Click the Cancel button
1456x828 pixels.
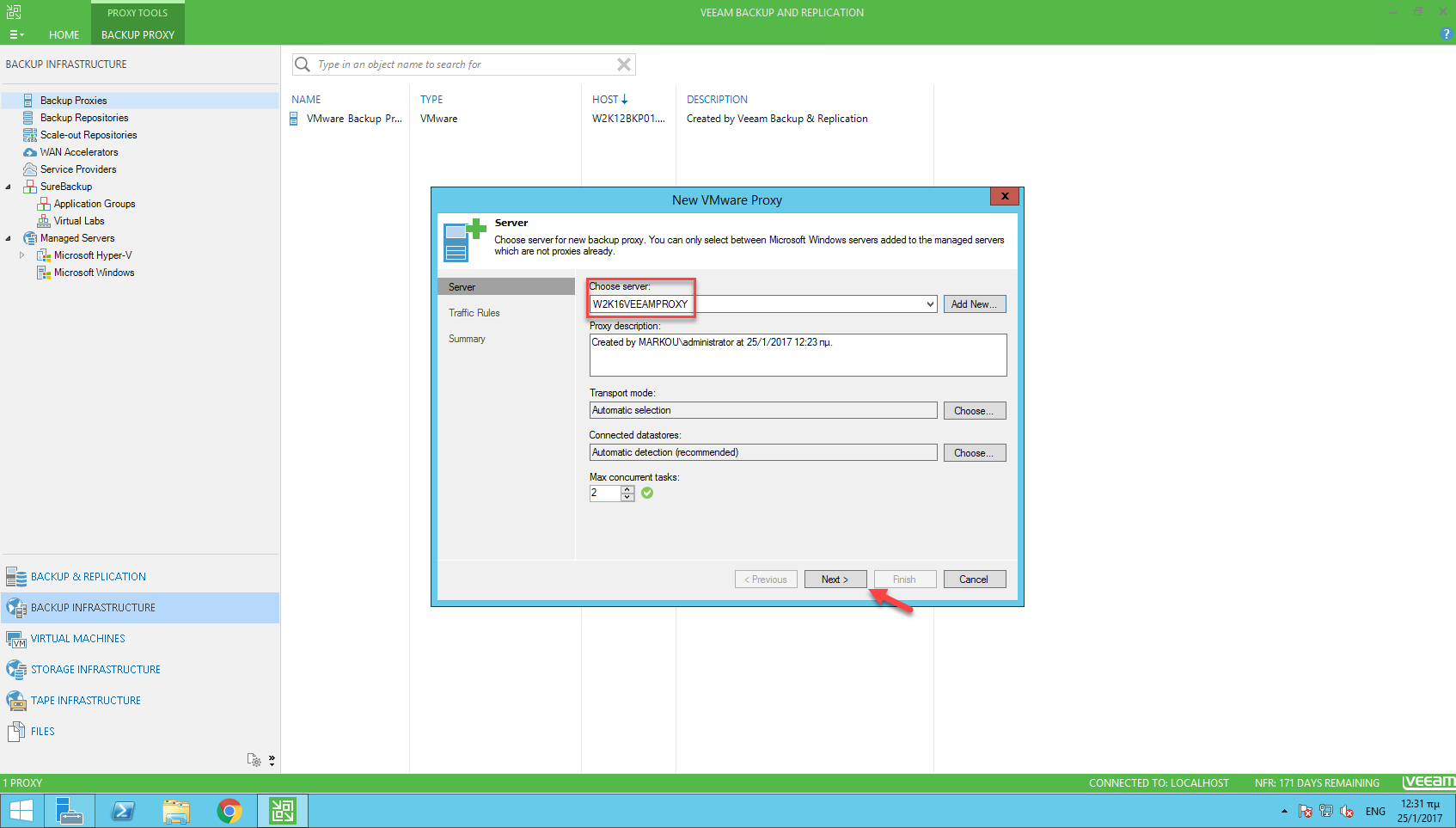tap(975, 580)
